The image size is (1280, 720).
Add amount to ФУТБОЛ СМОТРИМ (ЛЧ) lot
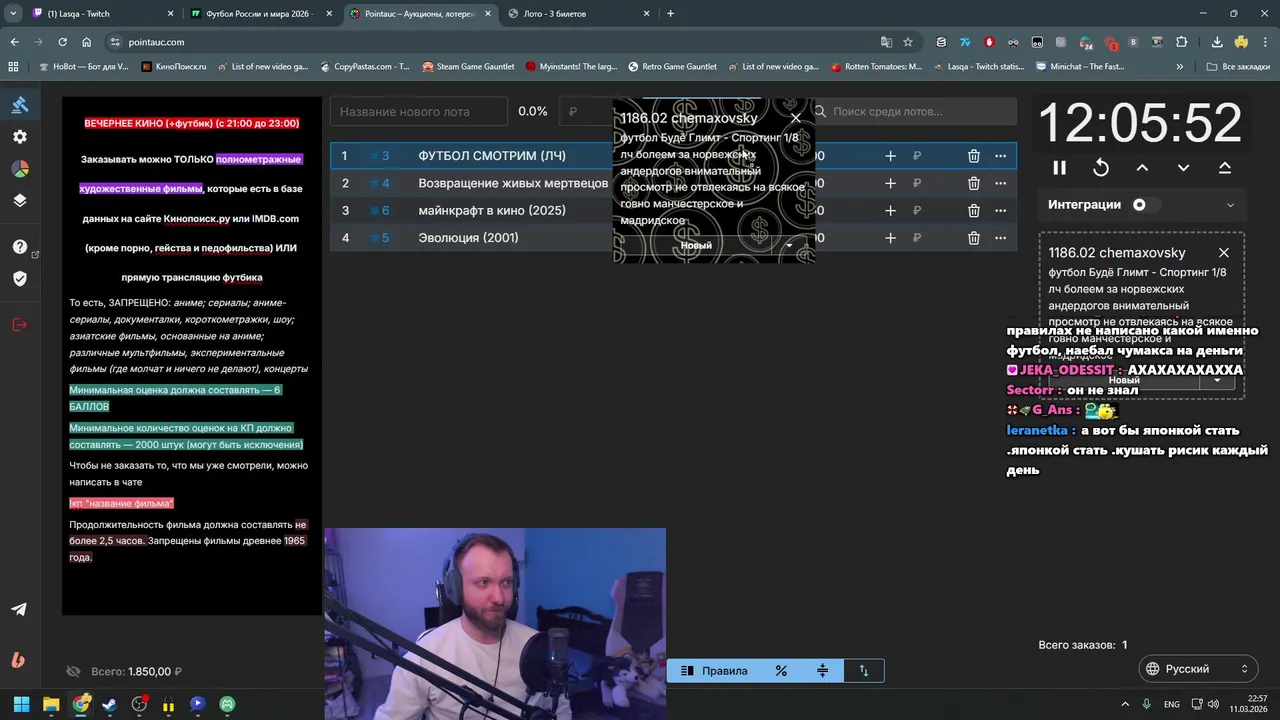pyautogui.click(x=890, y=156)
